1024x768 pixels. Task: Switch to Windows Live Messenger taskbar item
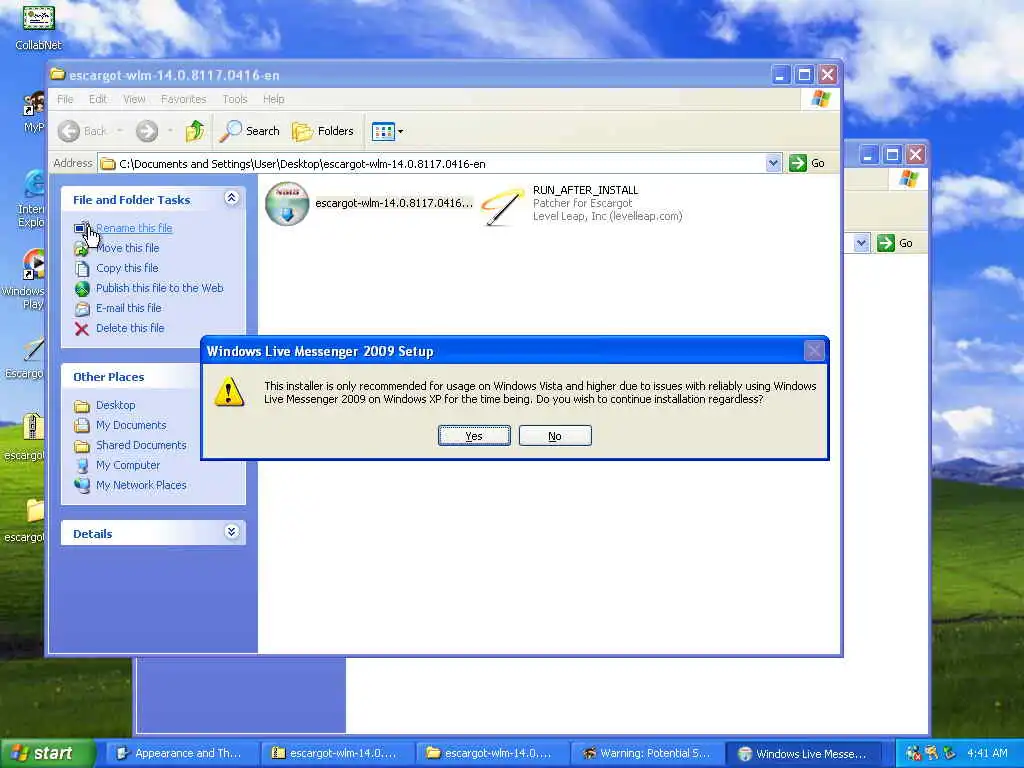tap(803, 754)
